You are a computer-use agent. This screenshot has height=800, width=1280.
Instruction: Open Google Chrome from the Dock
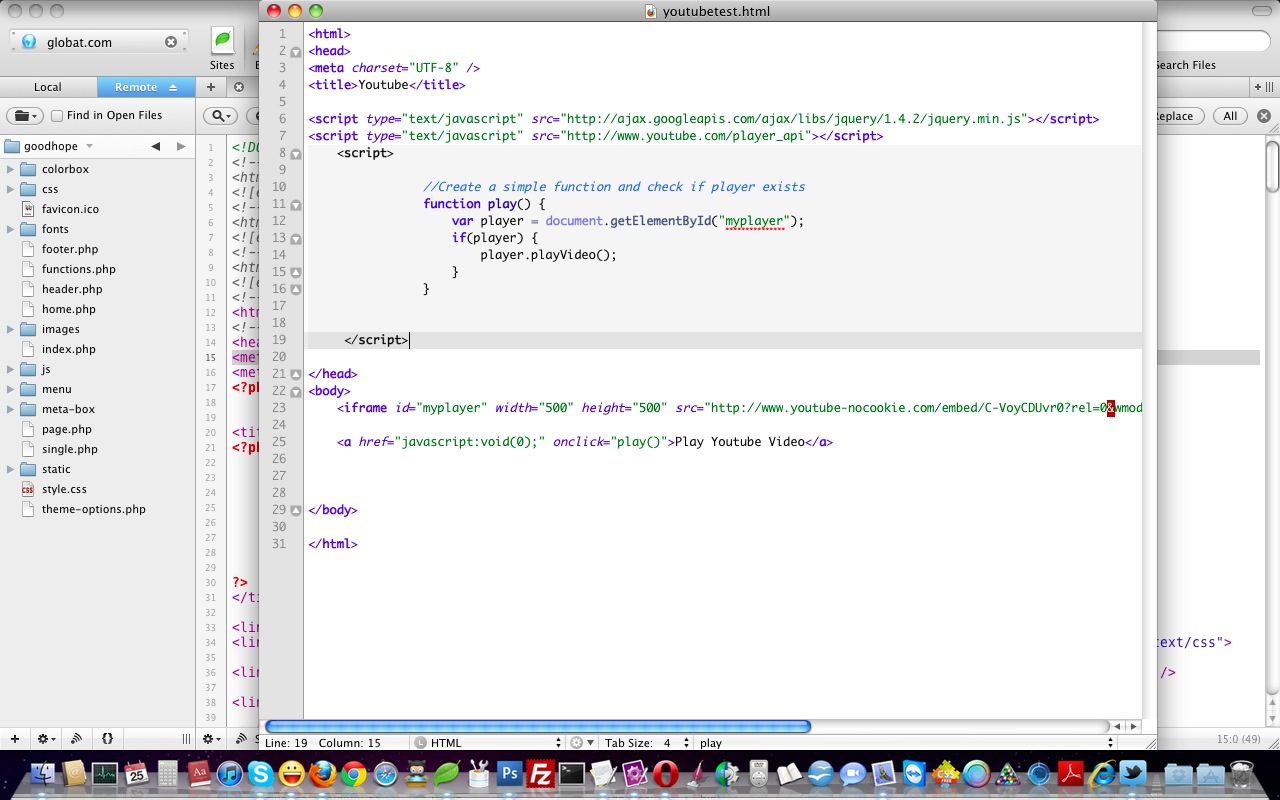pos(354,773)
